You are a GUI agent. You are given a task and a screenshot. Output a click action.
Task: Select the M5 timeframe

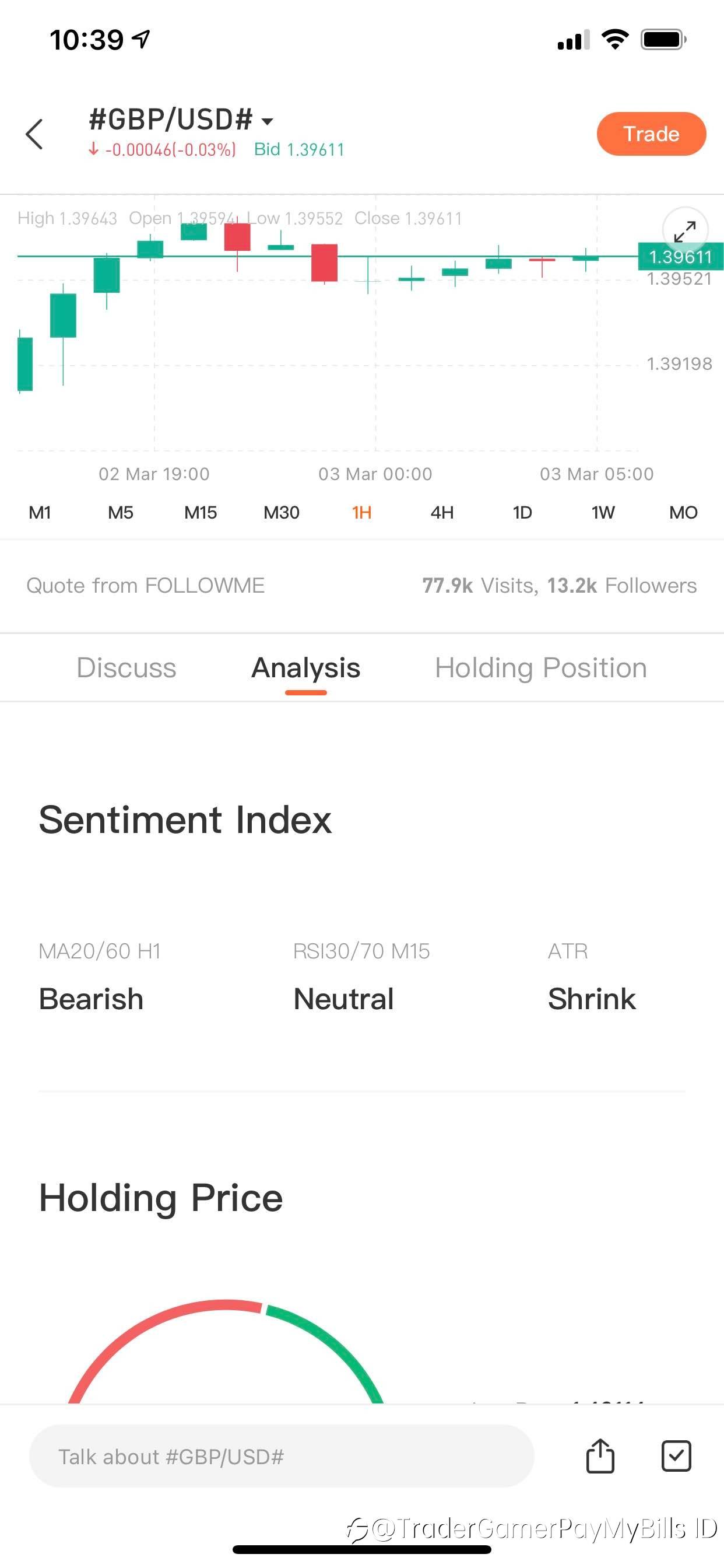click(121, 513)
